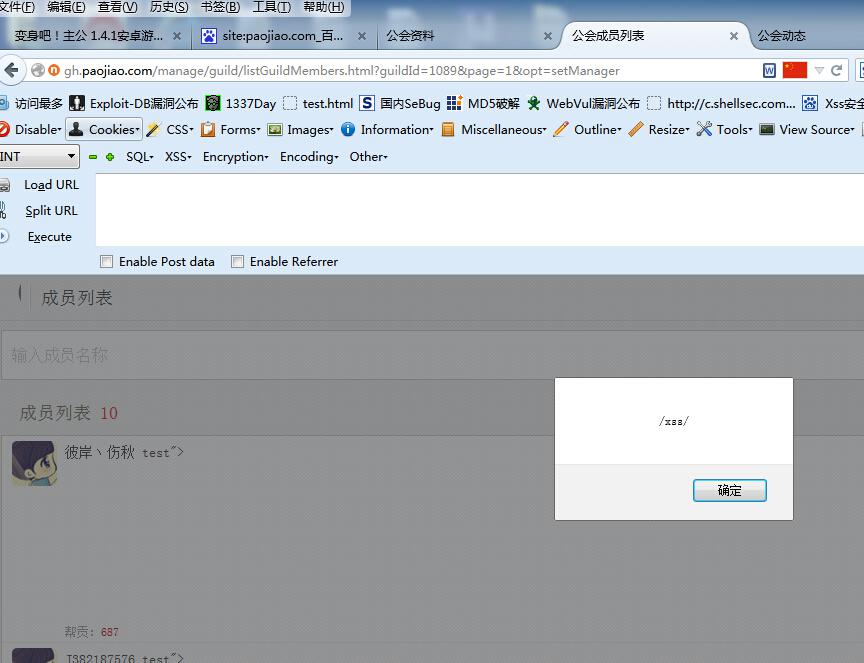Open the c.shellsec.com bookmark
This screenshot has height=663, width=864.
(x=721, y=103)
